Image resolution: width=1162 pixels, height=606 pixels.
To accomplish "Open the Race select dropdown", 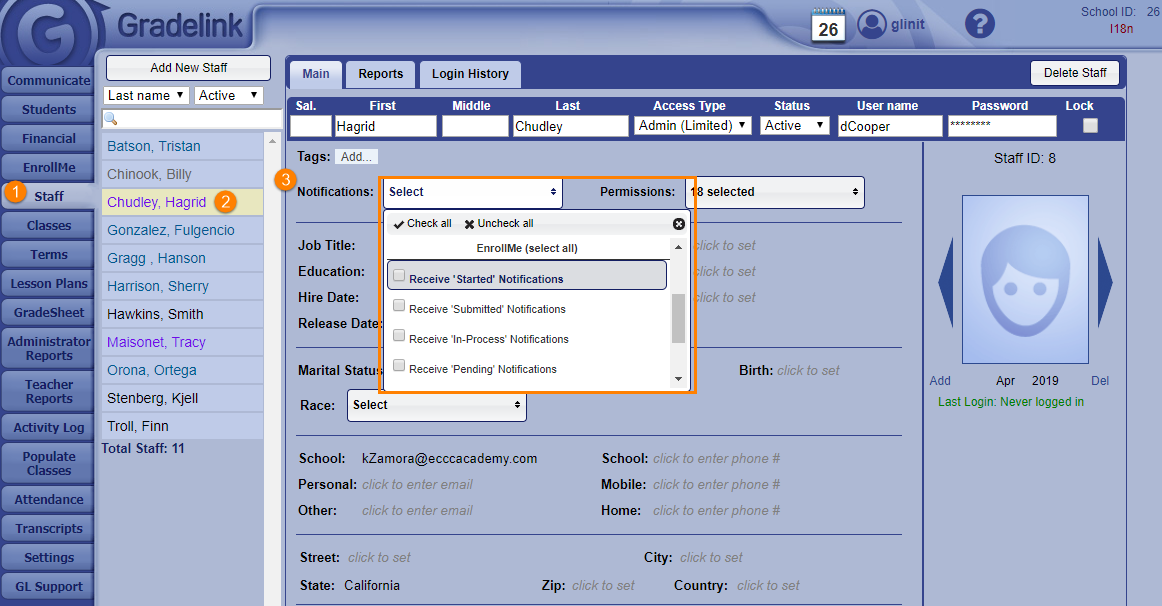I will pos(437,405).
